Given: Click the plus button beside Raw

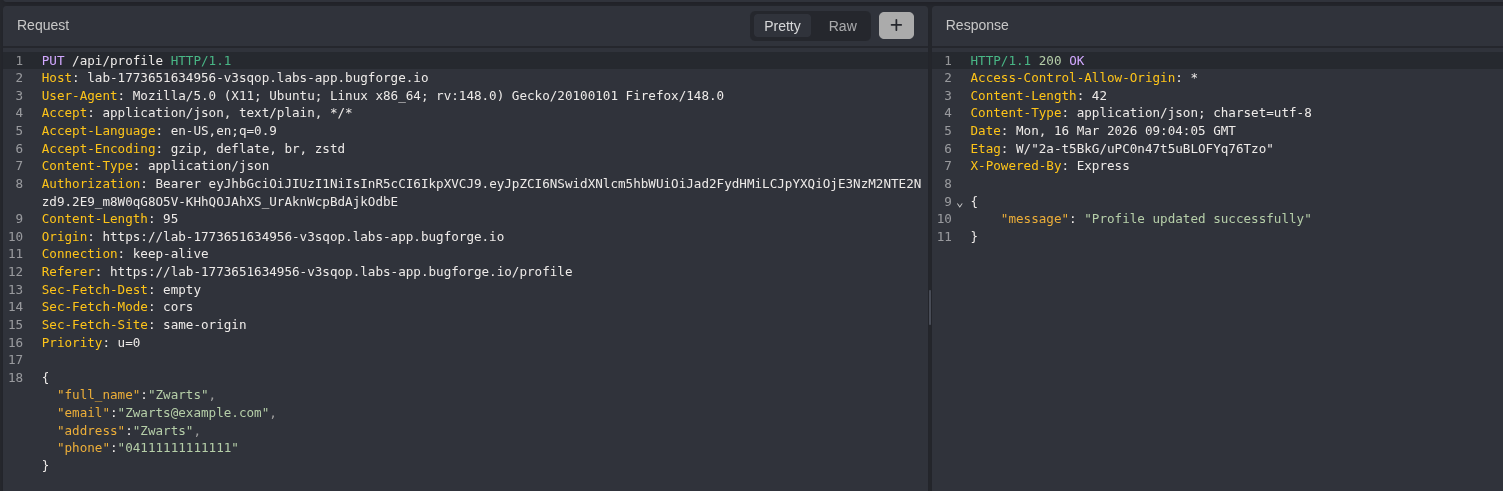Looking at the screenshot, I should [x=896, y=25].
